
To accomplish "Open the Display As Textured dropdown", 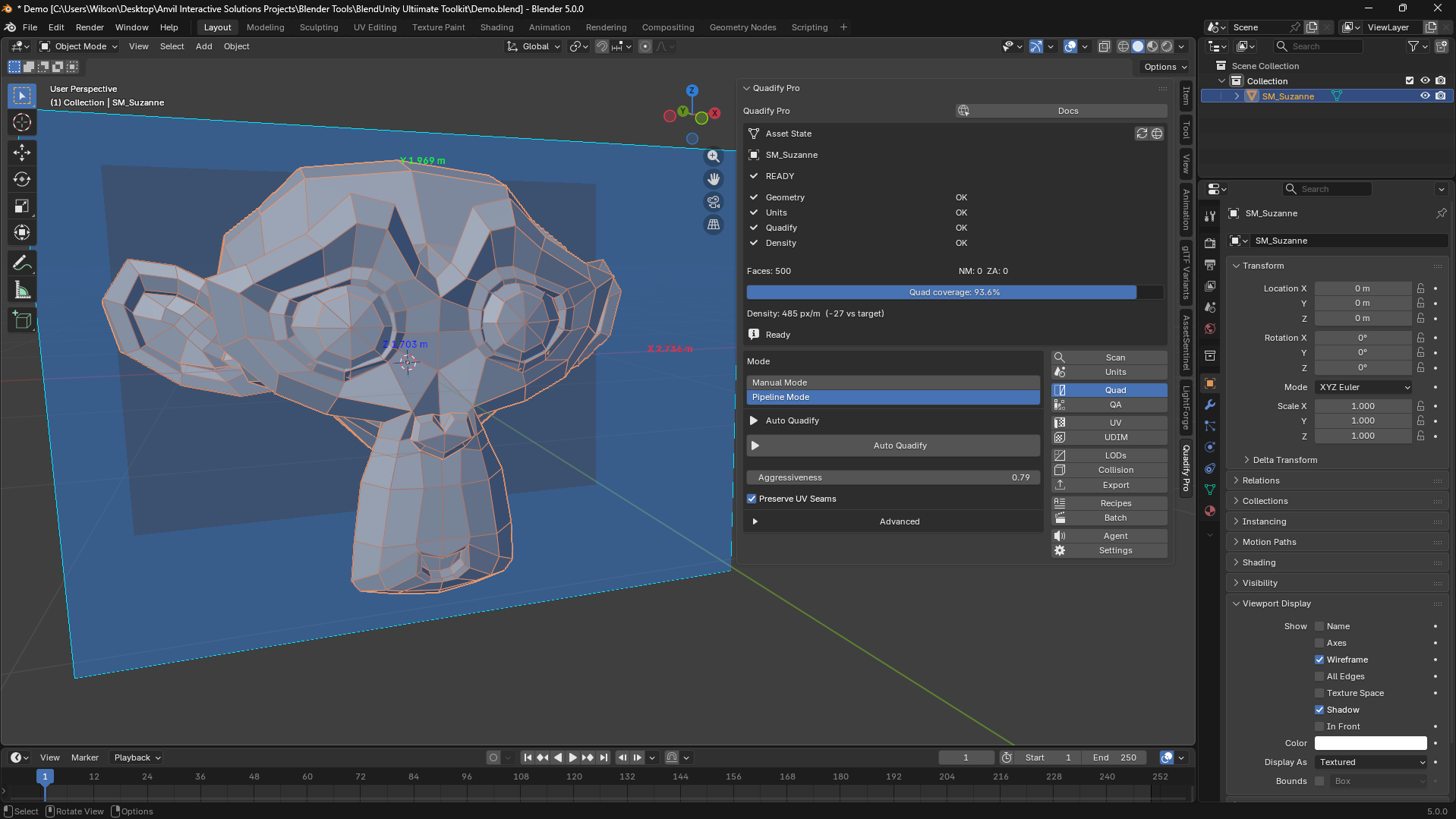I will 1371,762.
